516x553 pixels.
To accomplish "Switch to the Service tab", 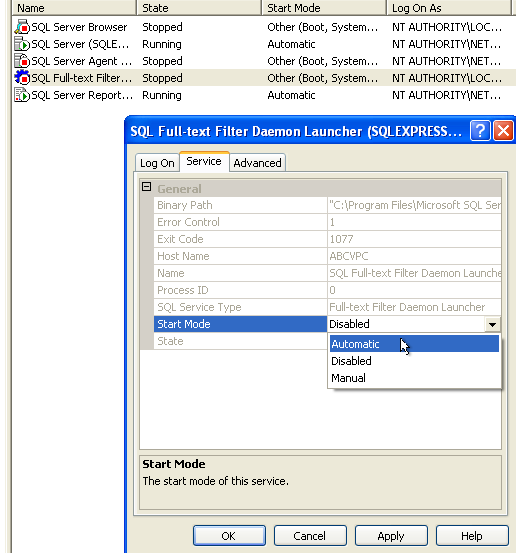I will click(204, 162).
